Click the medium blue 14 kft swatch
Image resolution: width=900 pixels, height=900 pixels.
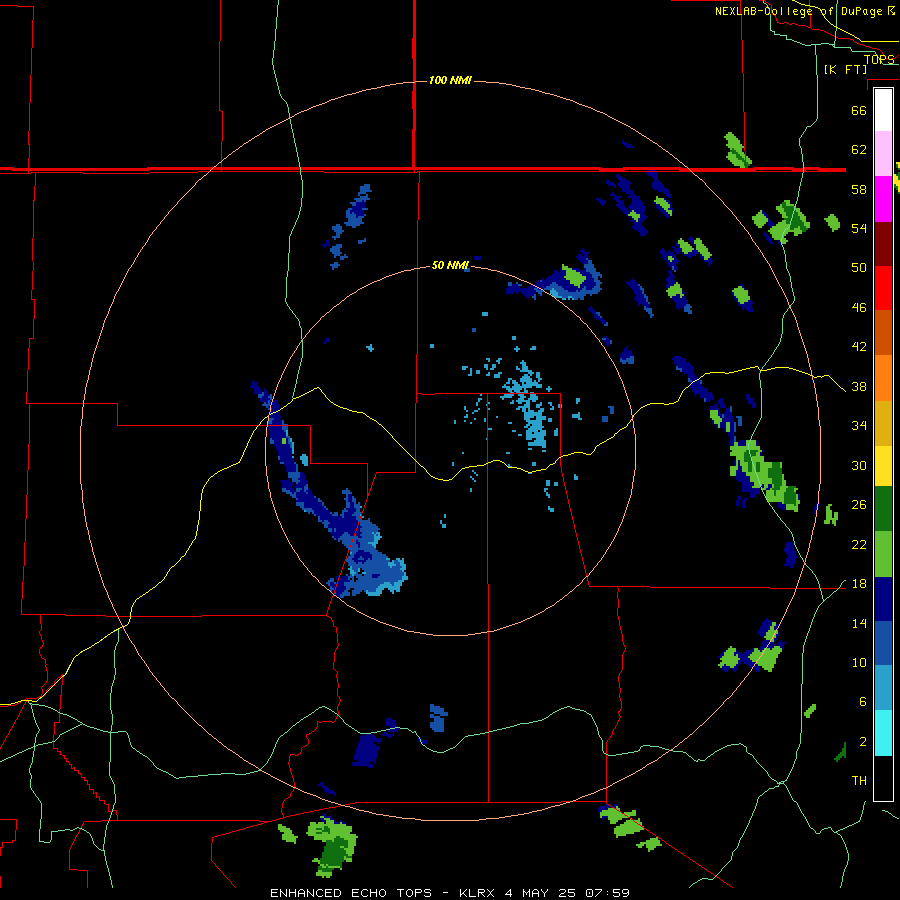pyautogui.click(x=883, y=643)
